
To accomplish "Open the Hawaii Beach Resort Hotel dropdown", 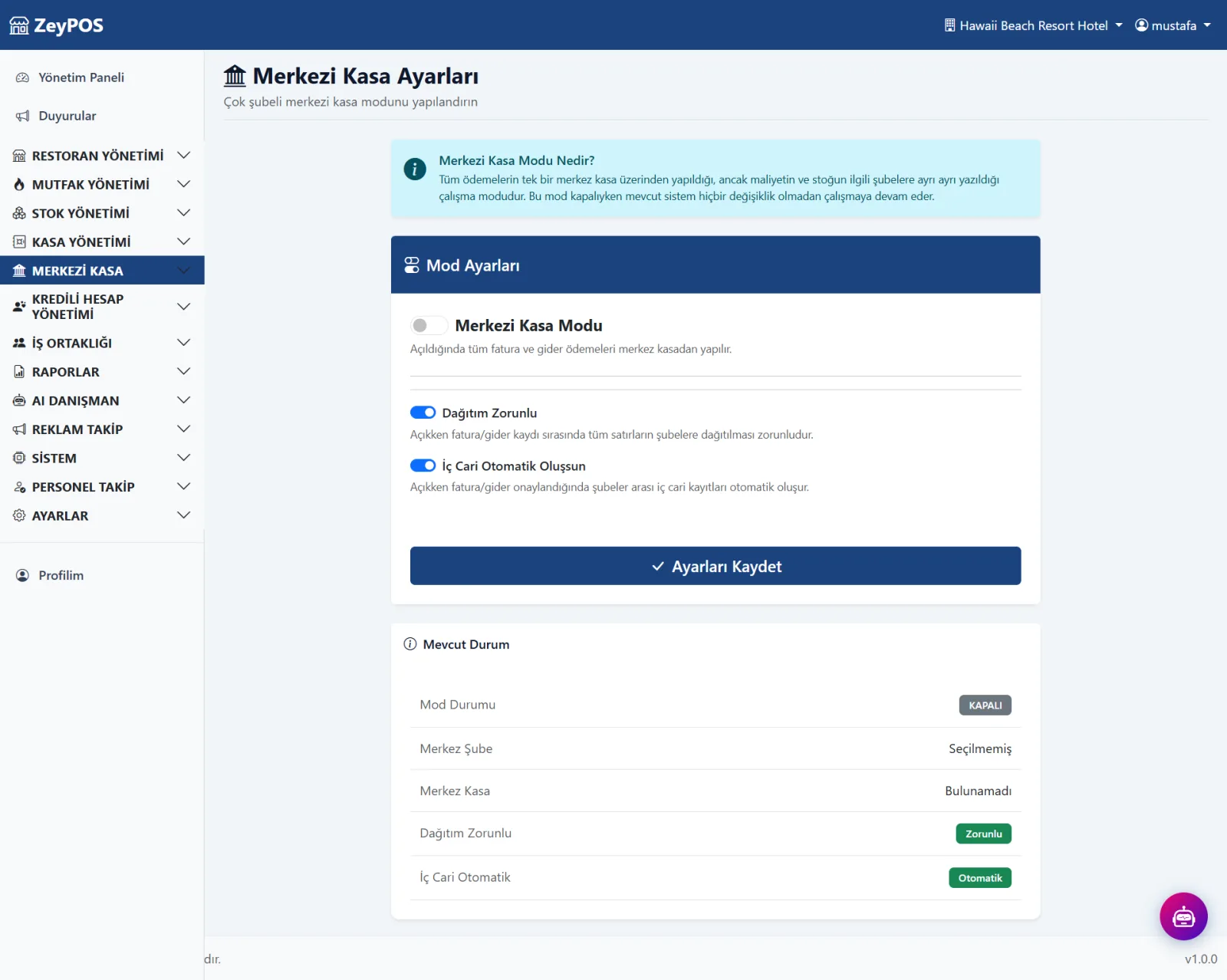I will tap(1033, 25).
